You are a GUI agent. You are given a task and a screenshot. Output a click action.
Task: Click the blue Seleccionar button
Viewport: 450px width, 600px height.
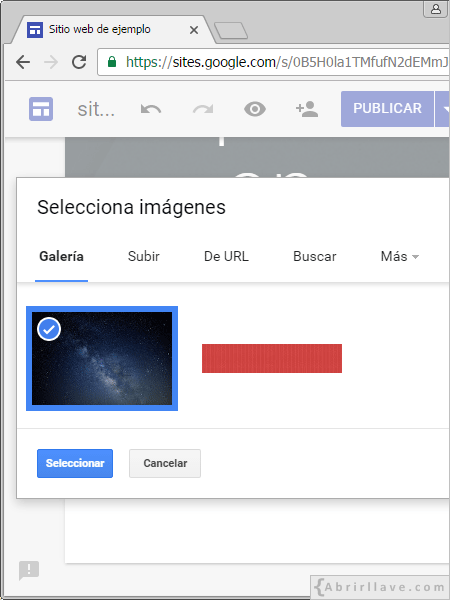click(75, 463)
